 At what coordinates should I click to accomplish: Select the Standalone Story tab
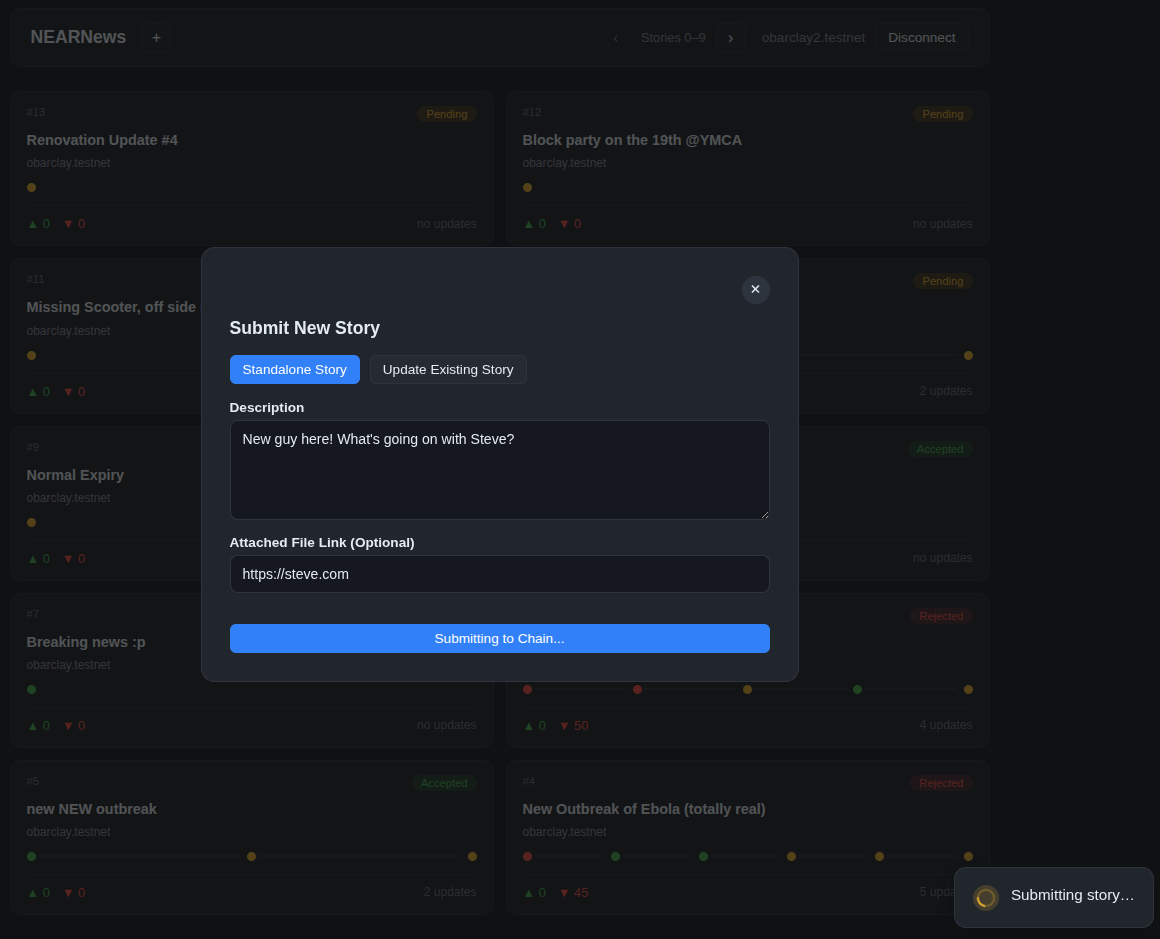294,369
